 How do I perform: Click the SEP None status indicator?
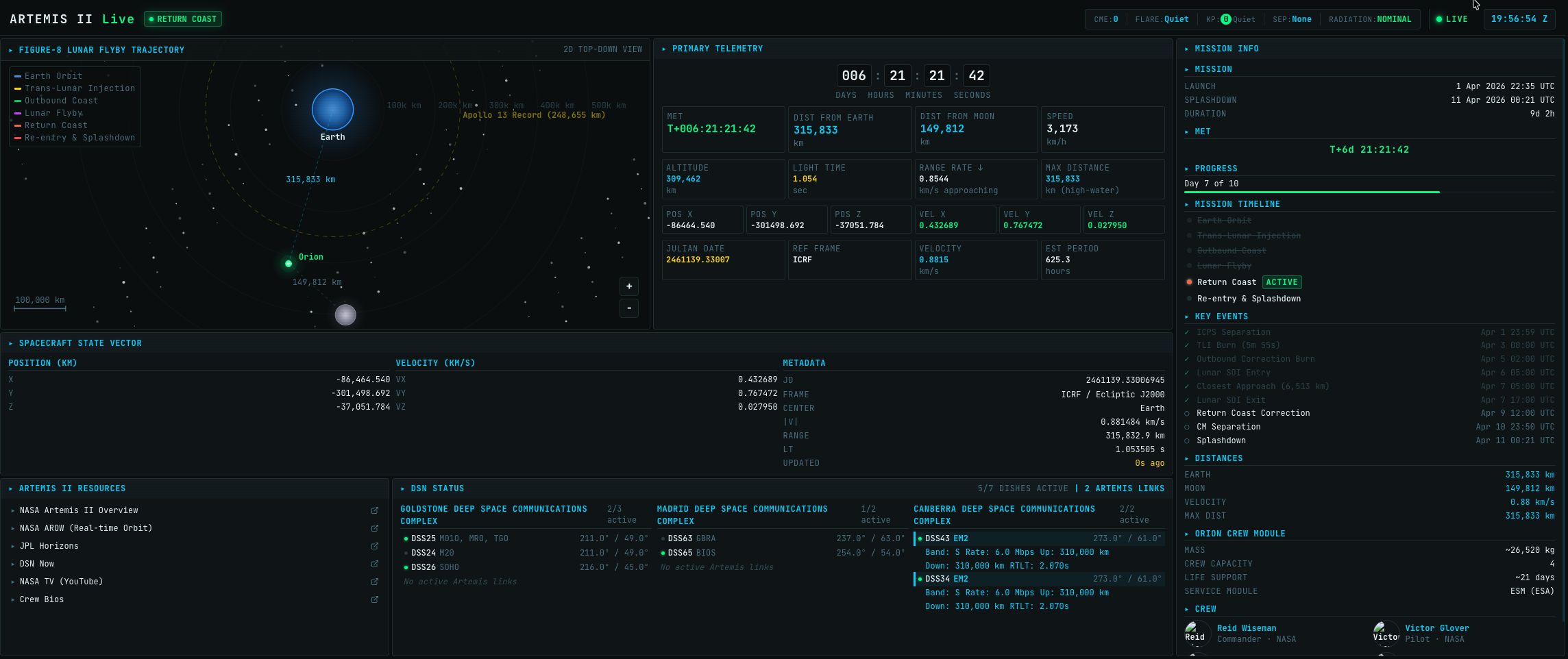(x=1293, y=19)
